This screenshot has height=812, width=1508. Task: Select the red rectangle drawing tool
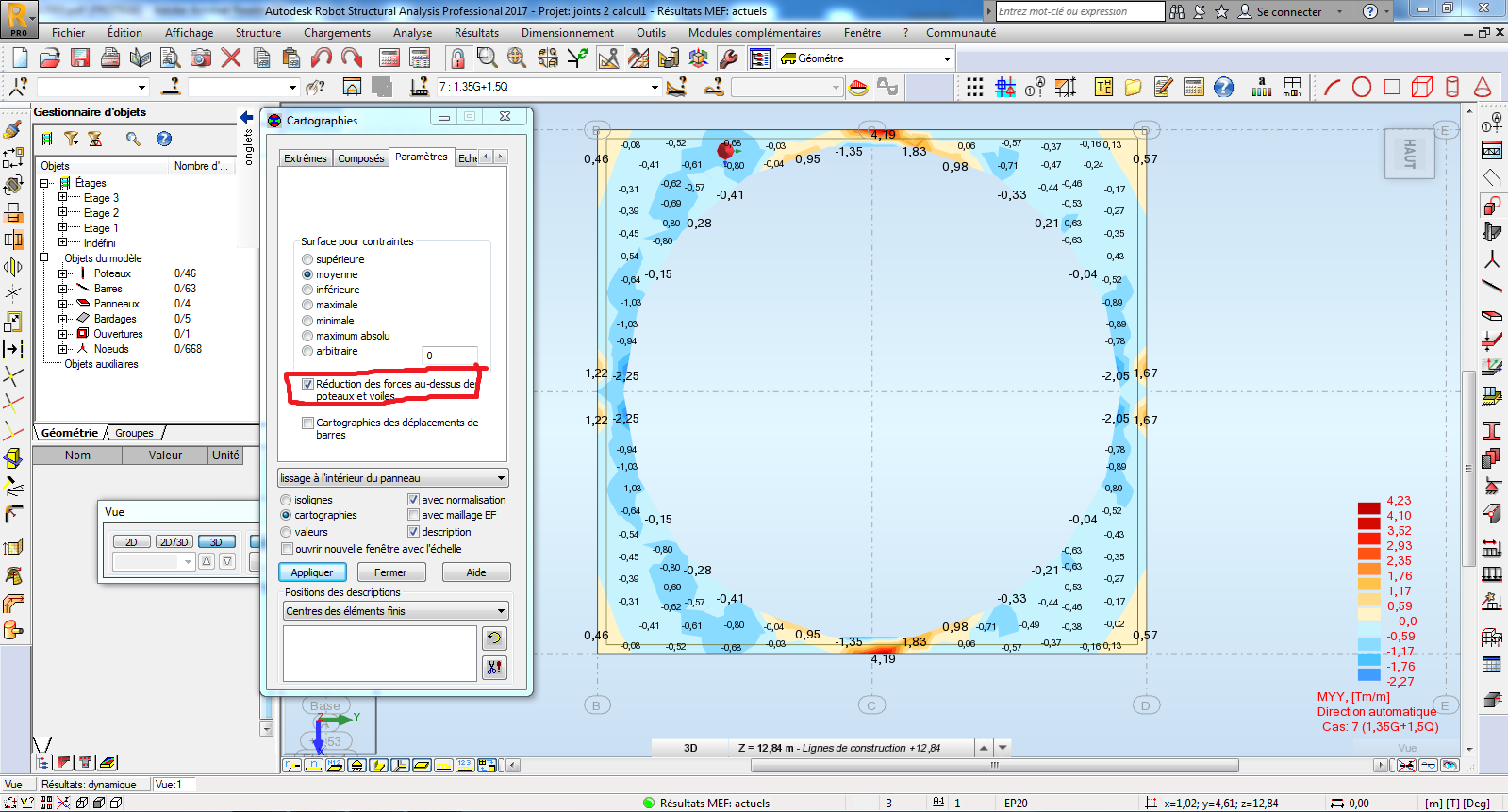tap(1392, 88)
